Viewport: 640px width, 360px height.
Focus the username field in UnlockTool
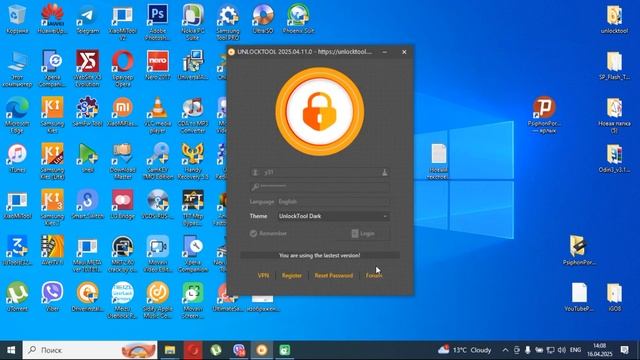[x=320, y=172]
